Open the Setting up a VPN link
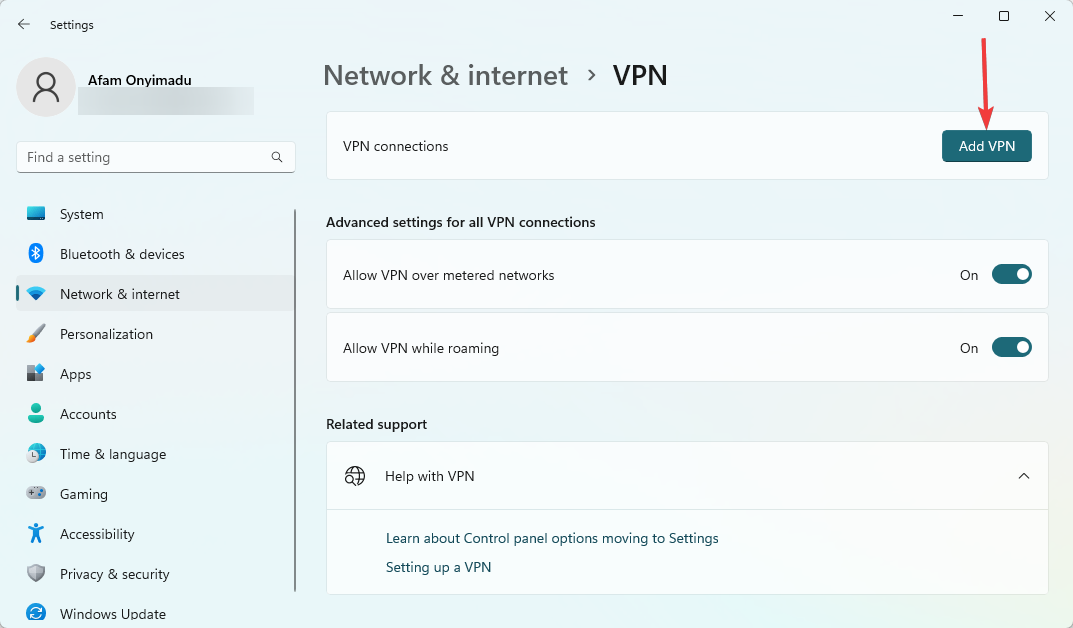 click(x=438, y=567)
